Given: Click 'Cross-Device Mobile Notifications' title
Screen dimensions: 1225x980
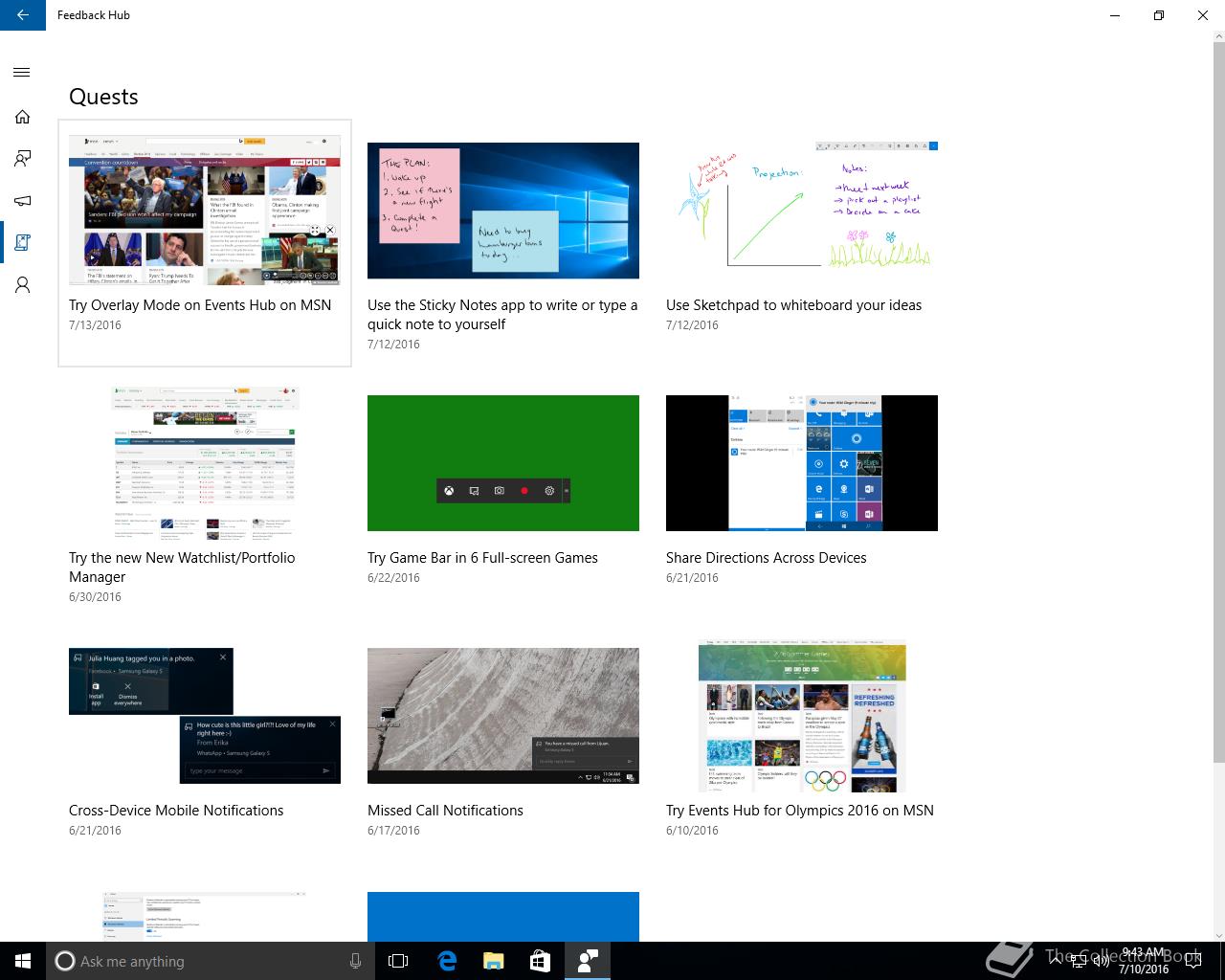Looking at the screenshot, I should [x=176, y=811].
